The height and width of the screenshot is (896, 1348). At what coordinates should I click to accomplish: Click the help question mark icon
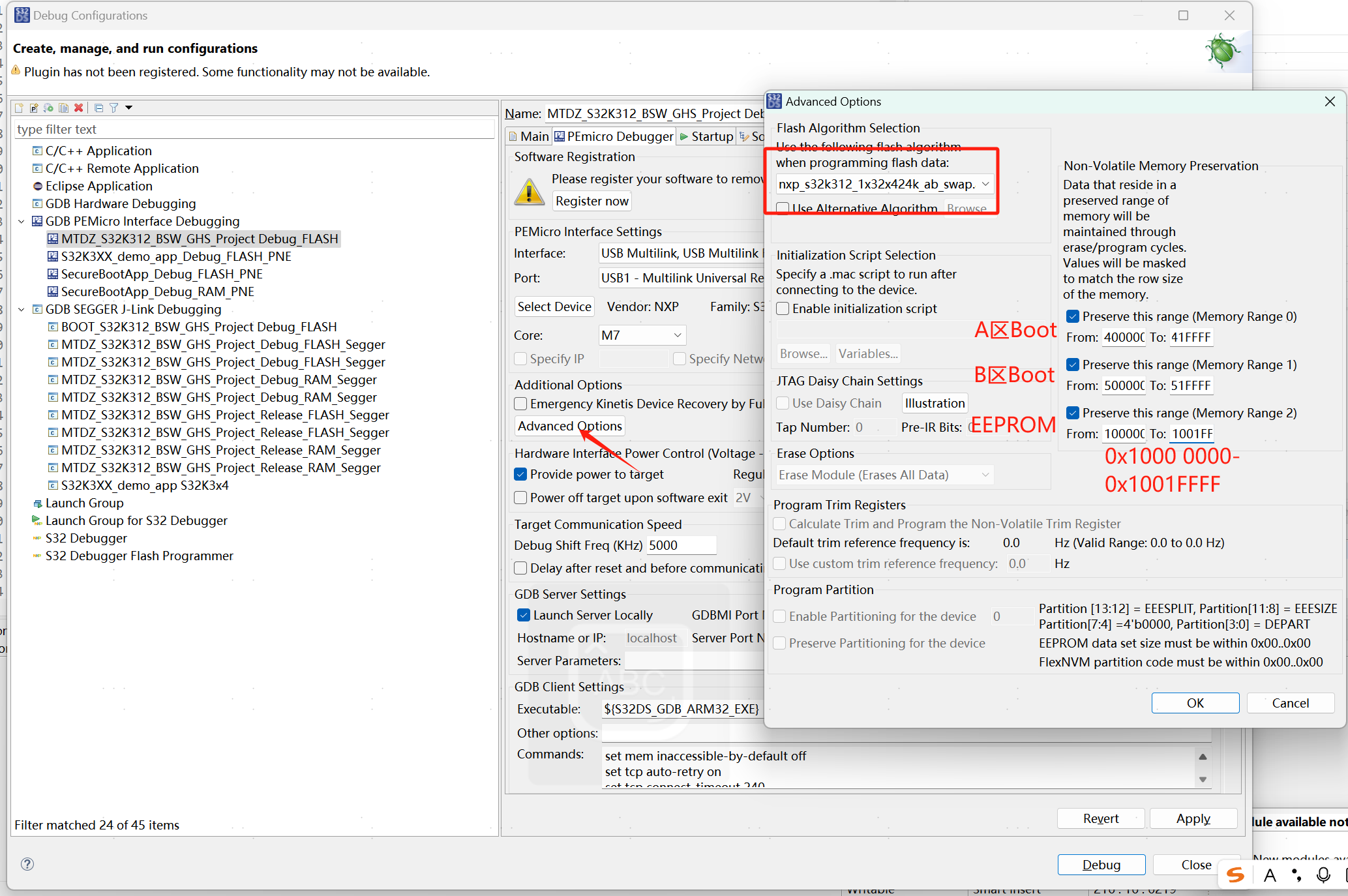tap(27, 864)
